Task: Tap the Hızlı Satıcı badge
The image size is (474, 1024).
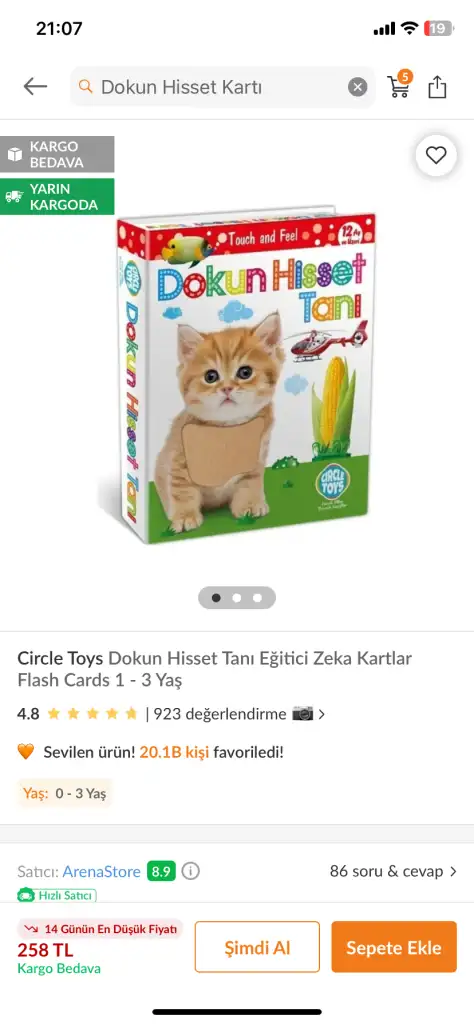Action: pos(57,895)
